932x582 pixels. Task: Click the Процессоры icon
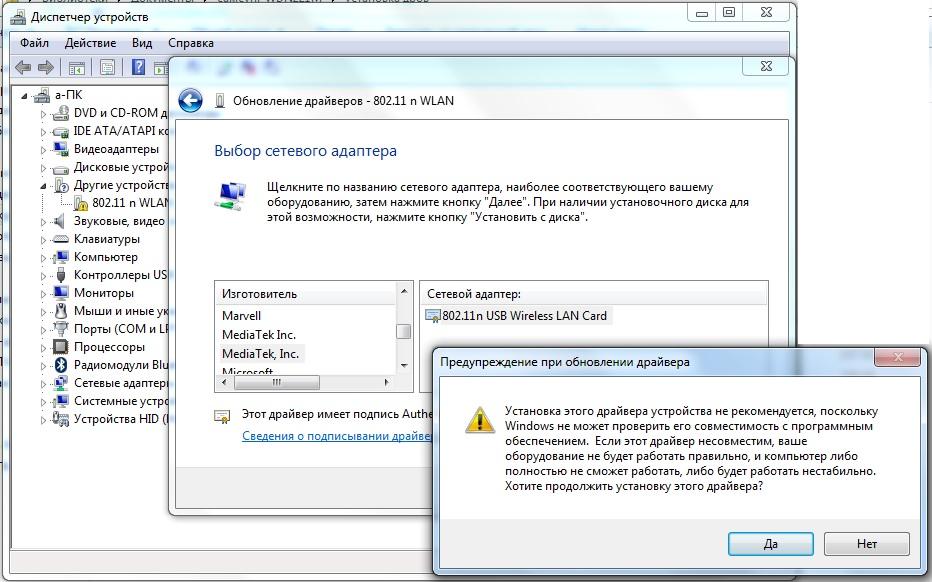point(61,347)
